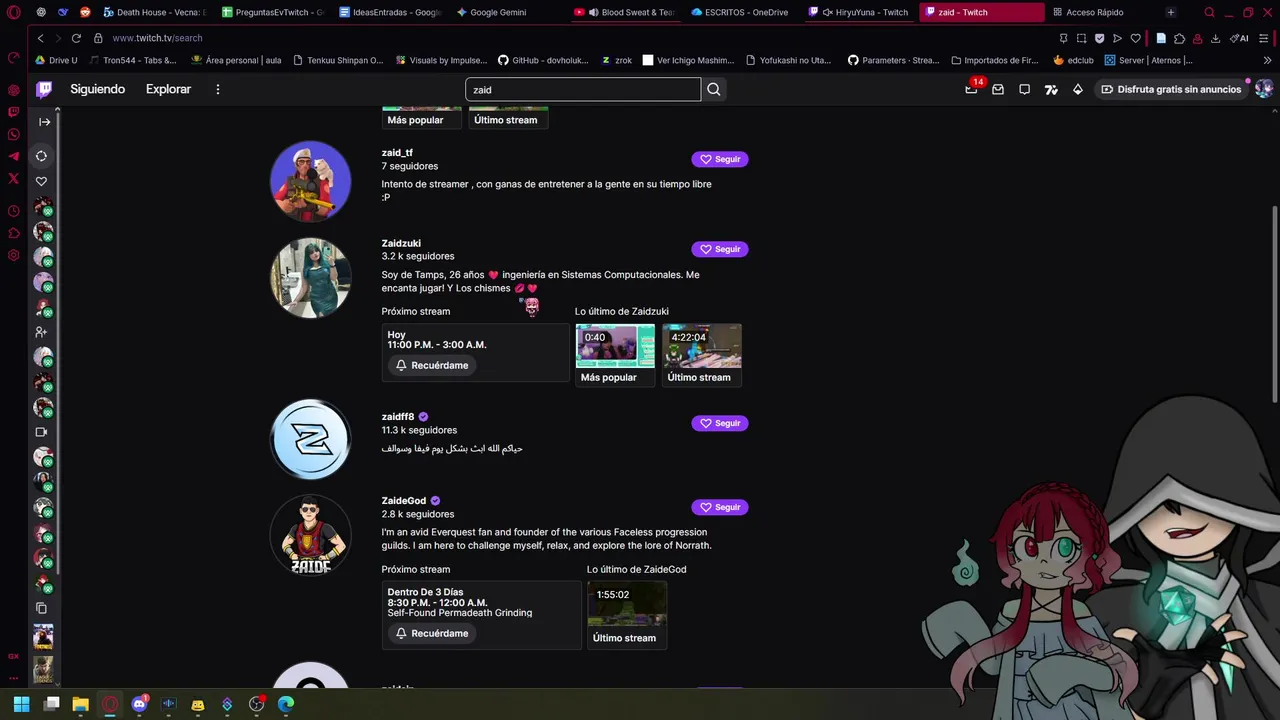Expand the bookmarks bar overflow chevron
Image resolution: width=1280 pixels, height=720 pixels.
click(1267, 60)
